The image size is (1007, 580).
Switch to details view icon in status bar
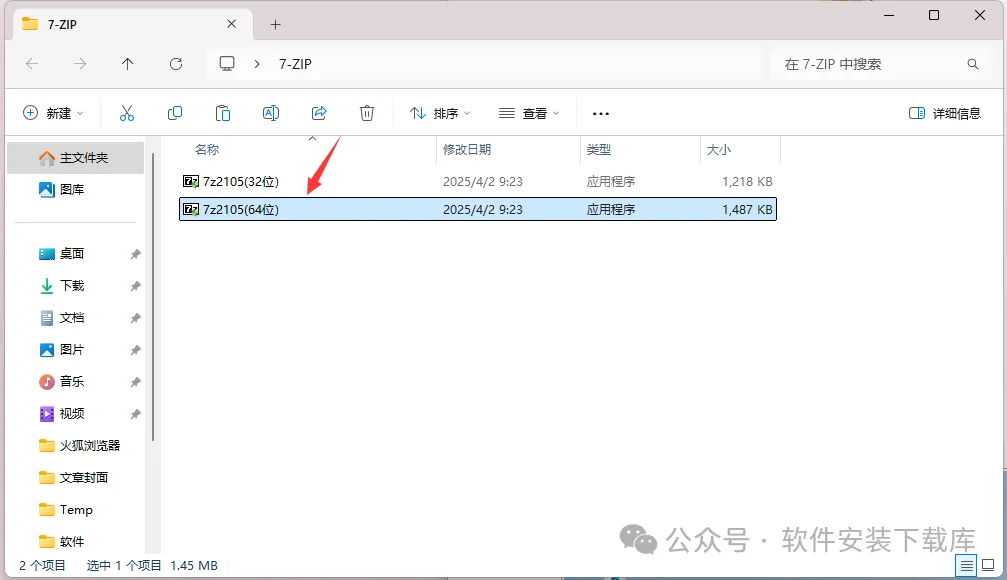click(x=967, y=566)
